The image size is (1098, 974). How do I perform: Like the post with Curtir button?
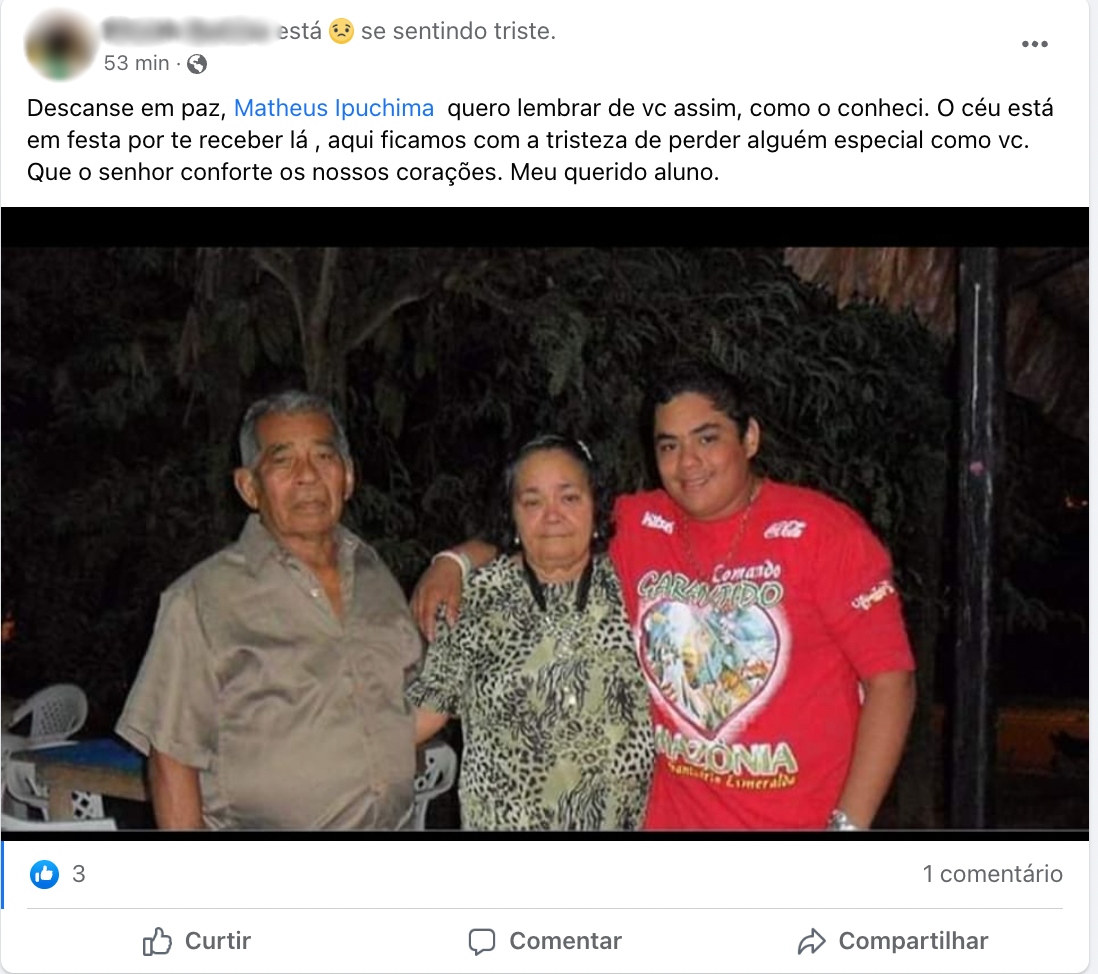(197, 941)
